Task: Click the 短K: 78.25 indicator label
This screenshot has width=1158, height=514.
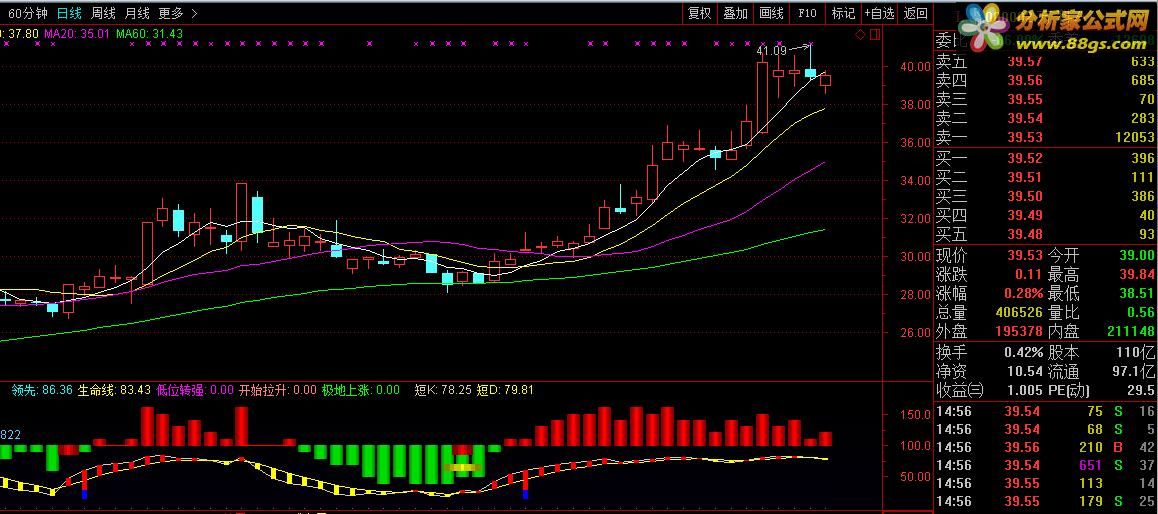Action: click(442, 390)
